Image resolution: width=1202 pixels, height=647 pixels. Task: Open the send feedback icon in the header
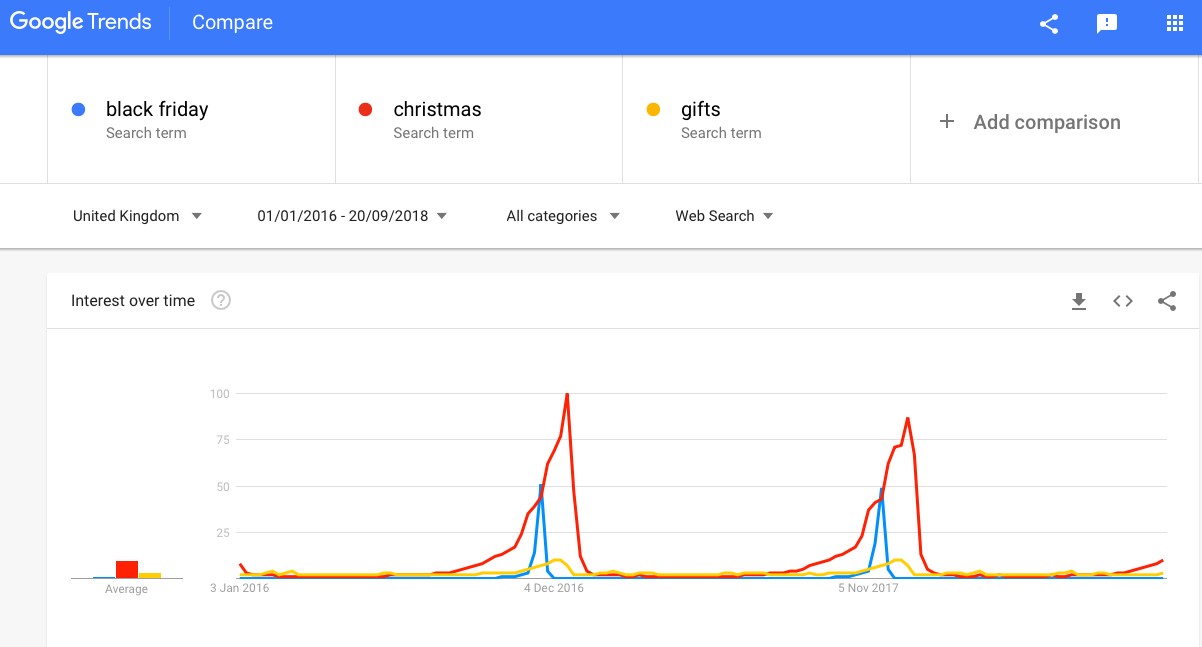click(x=1107, y=24)
